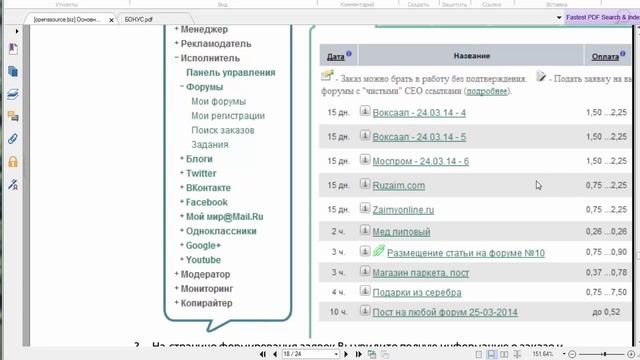Collapse the Исполнитель tree item
This screenshot has width=640, height=360.
tap(176, 58)
